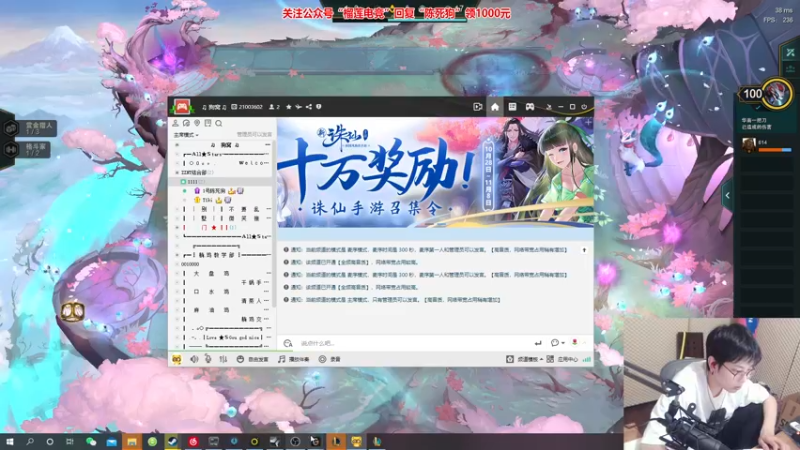Select the All★Stars sub-channel row
This screenshot has width=800, height=450.
pyautogui.click(x=222, y=154)
